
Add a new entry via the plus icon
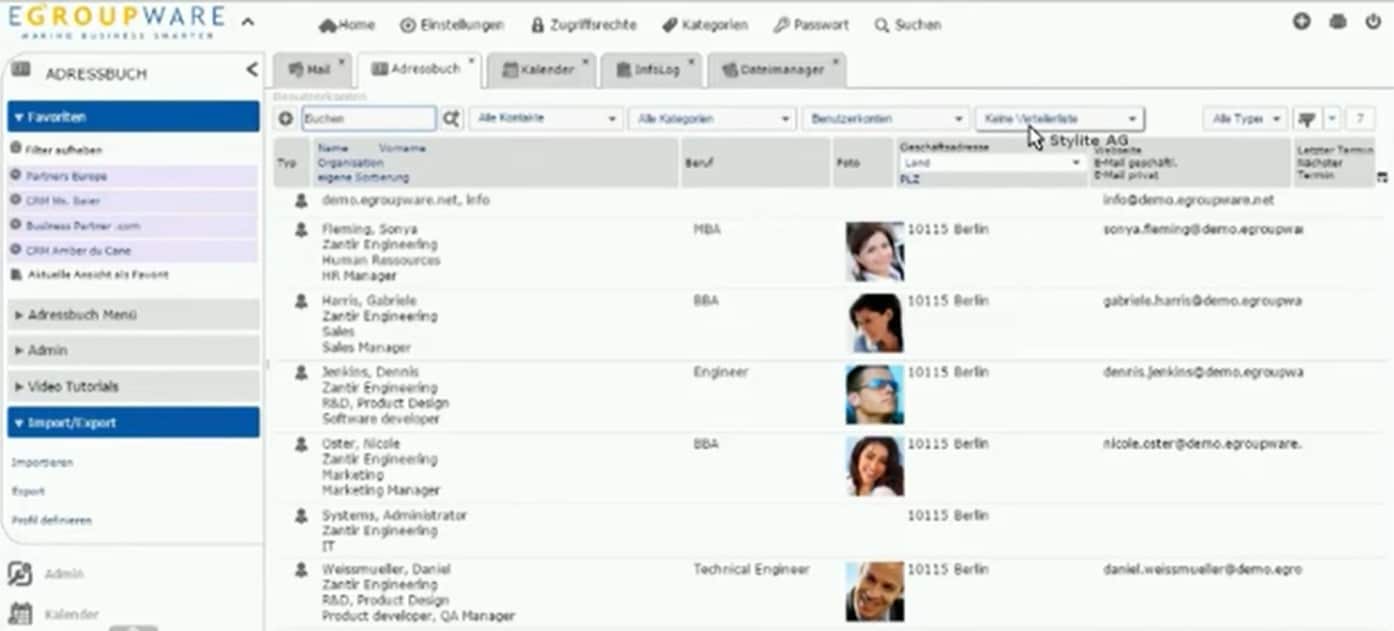point(1301,20)
